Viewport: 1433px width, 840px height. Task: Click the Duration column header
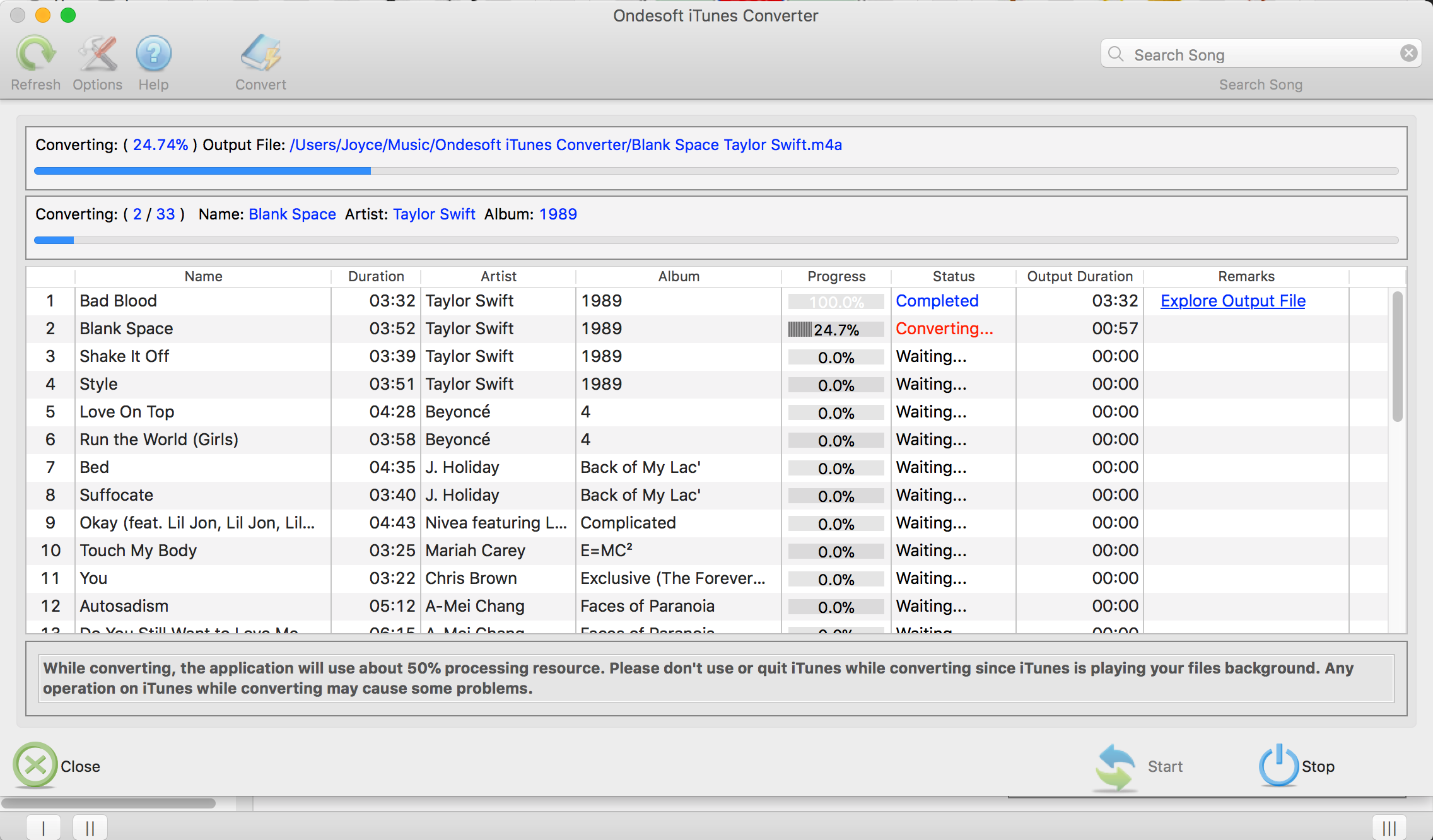tap(375, 276)
